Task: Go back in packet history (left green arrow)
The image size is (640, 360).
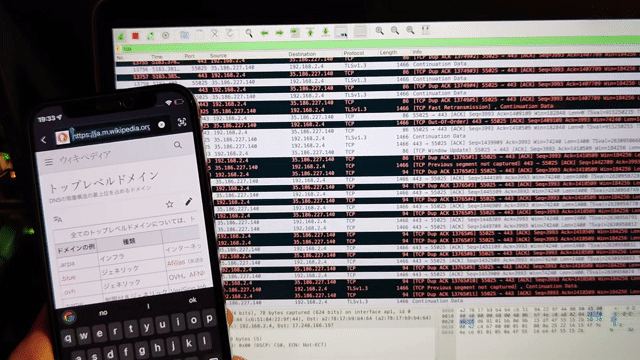Action: [x=264, y=33]
